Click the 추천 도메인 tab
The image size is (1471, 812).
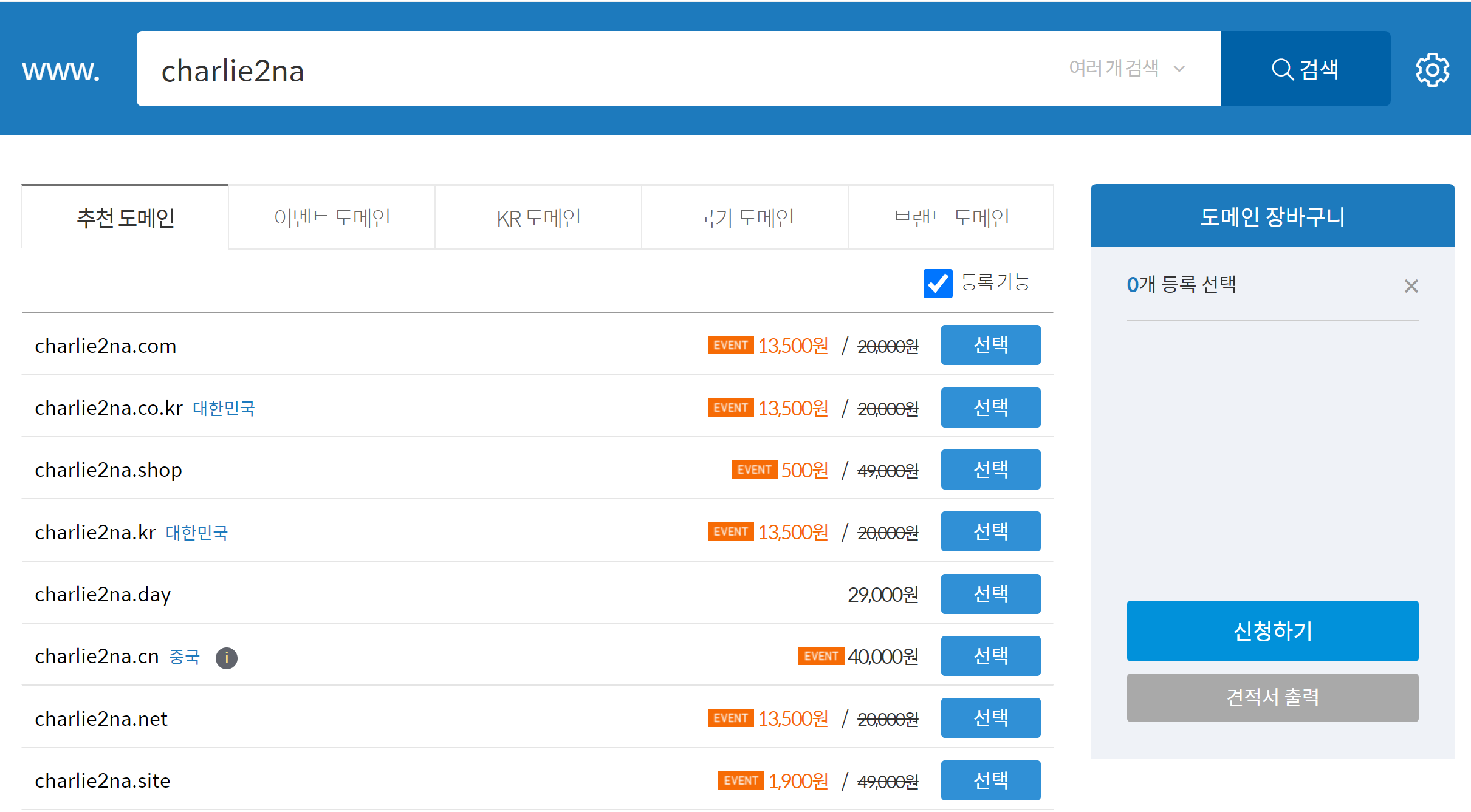point(125,217)
